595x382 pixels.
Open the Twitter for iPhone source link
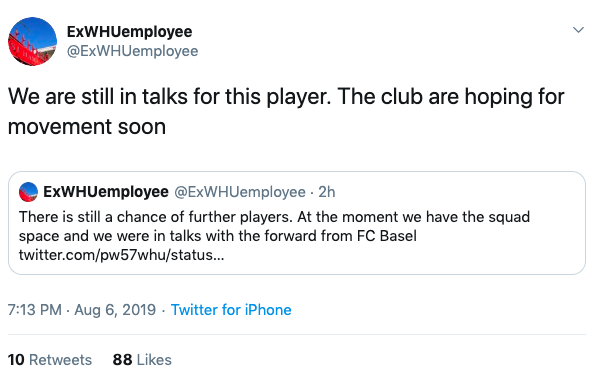pos(231,310)
